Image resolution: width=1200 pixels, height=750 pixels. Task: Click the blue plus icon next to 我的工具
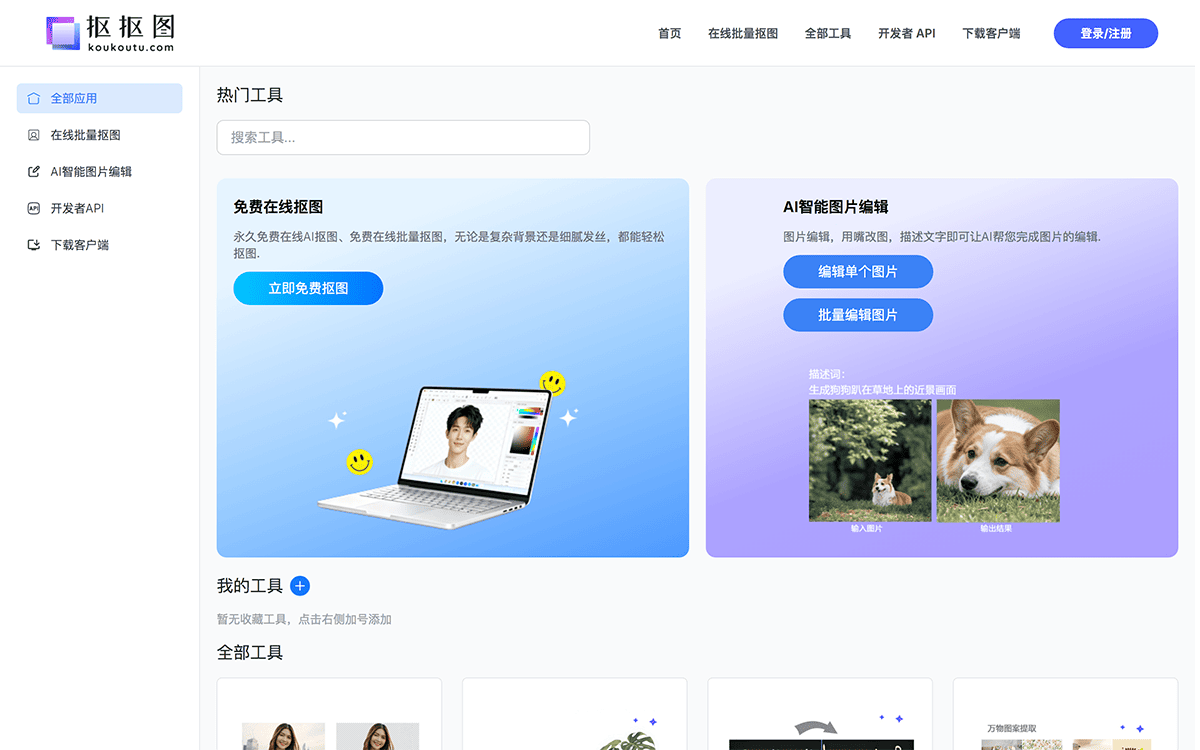[x=299, y=585]
